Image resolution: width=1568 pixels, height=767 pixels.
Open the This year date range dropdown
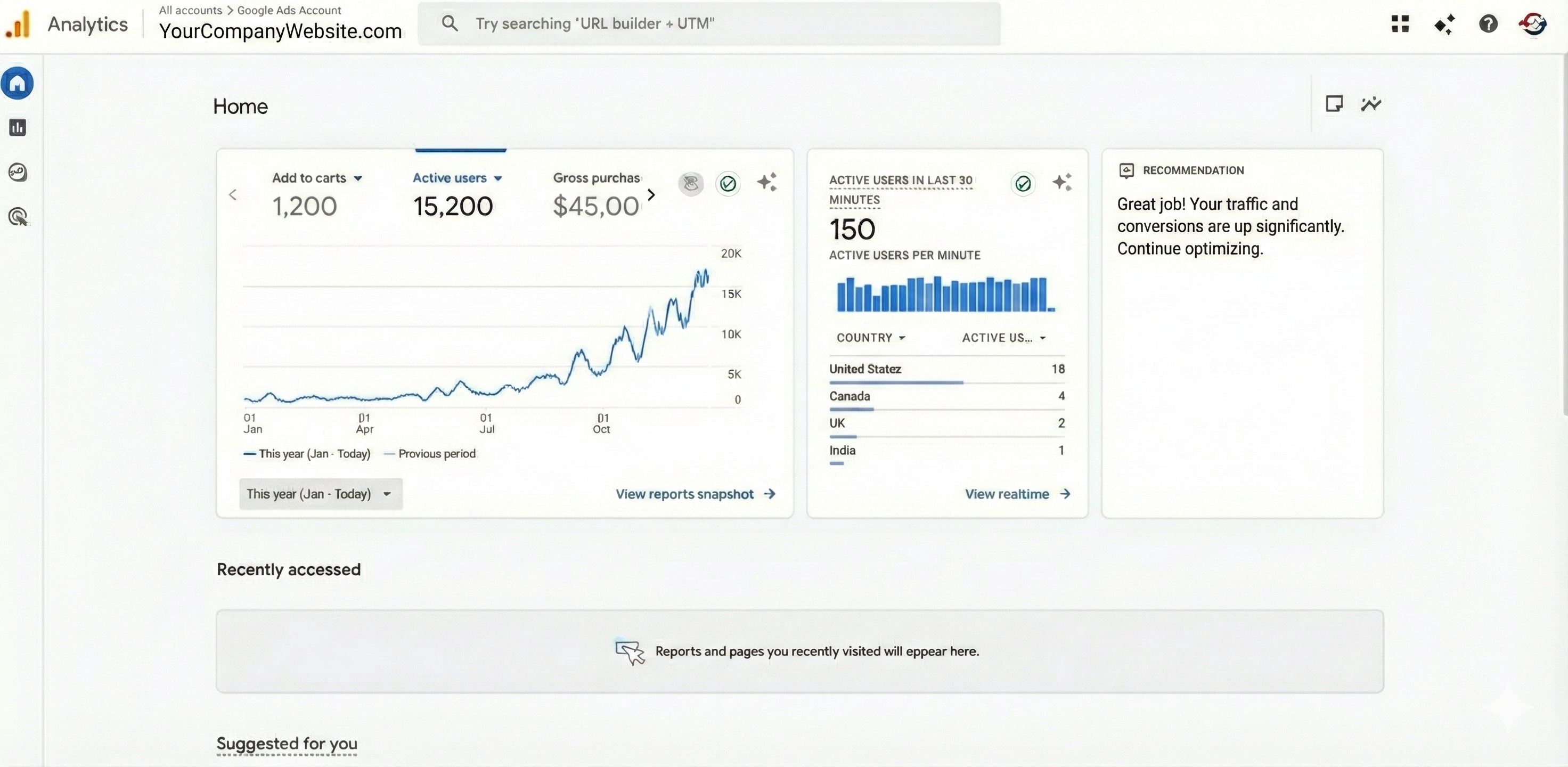point(320,494)
